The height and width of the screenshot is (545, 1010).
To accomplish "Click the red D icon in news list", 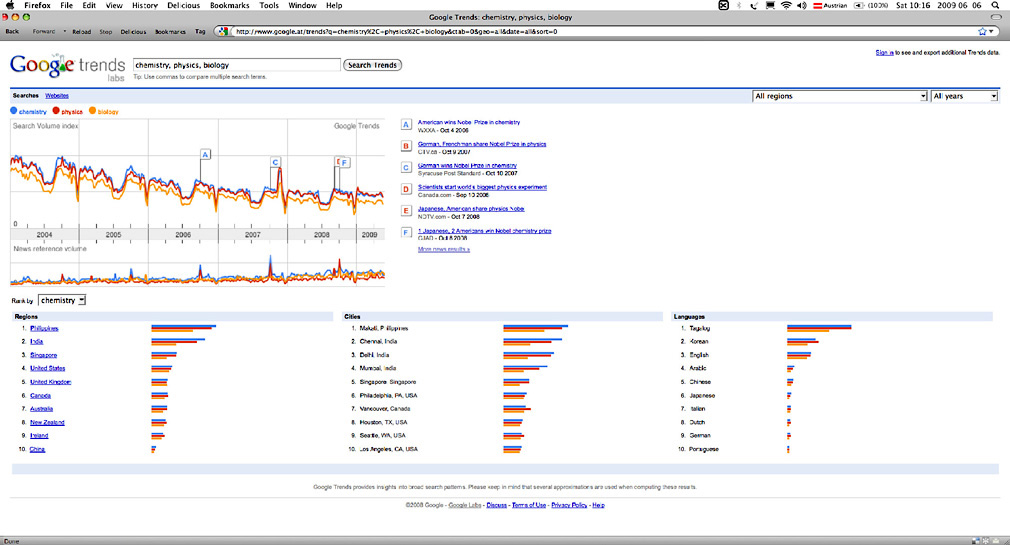I will (406, 189).
